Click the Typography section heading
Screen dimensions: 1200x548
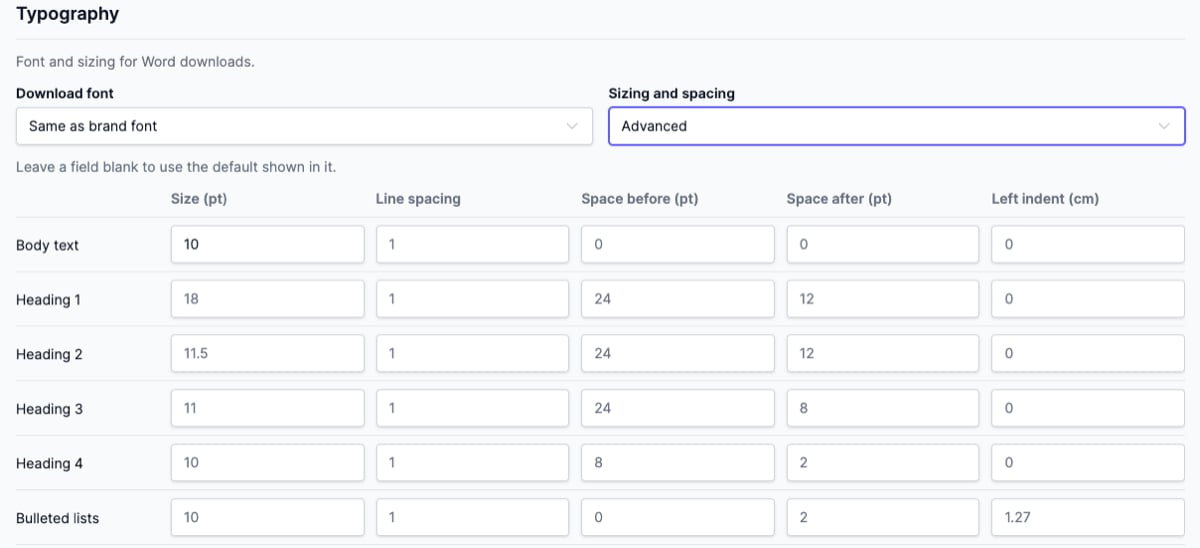67,14
